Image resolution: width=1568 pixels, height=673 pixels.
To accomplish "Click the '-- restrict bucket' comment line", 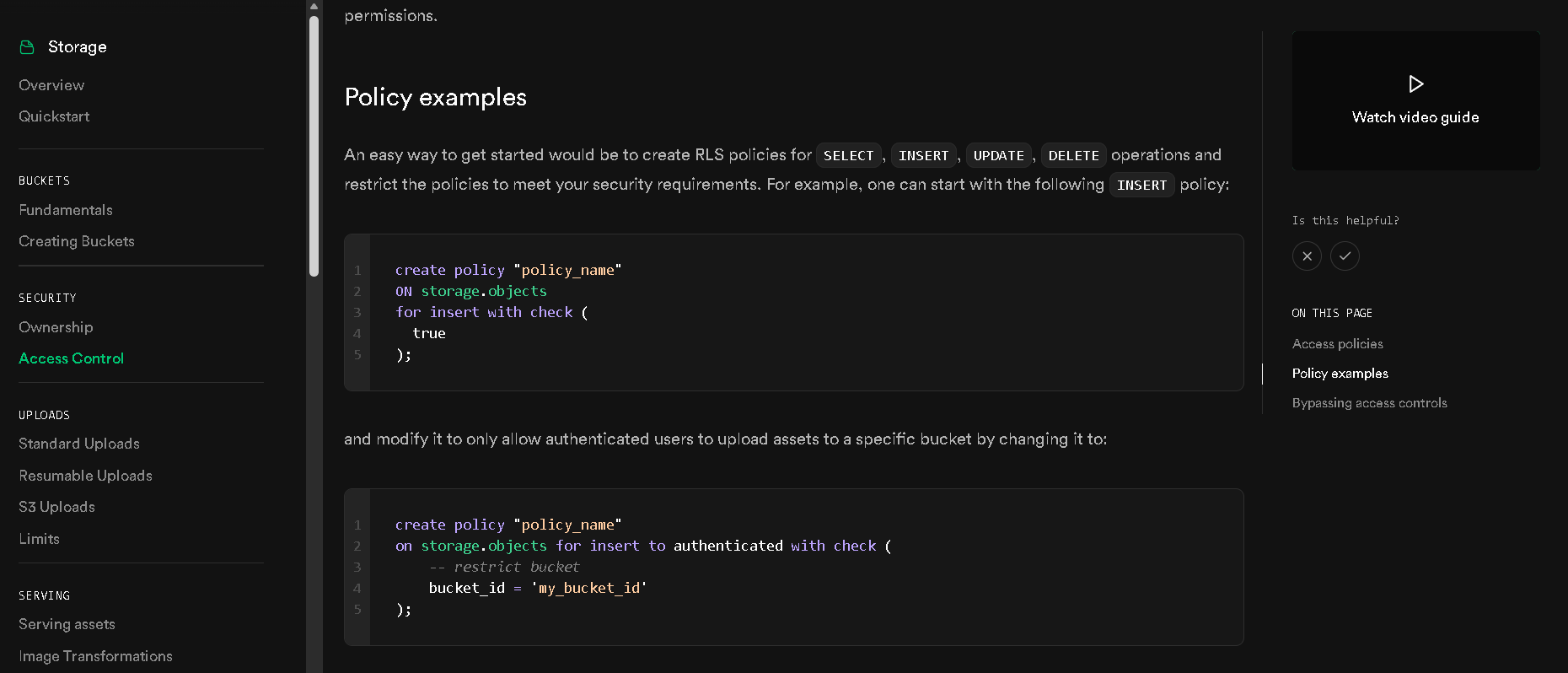I will click(x=504, y=567).
